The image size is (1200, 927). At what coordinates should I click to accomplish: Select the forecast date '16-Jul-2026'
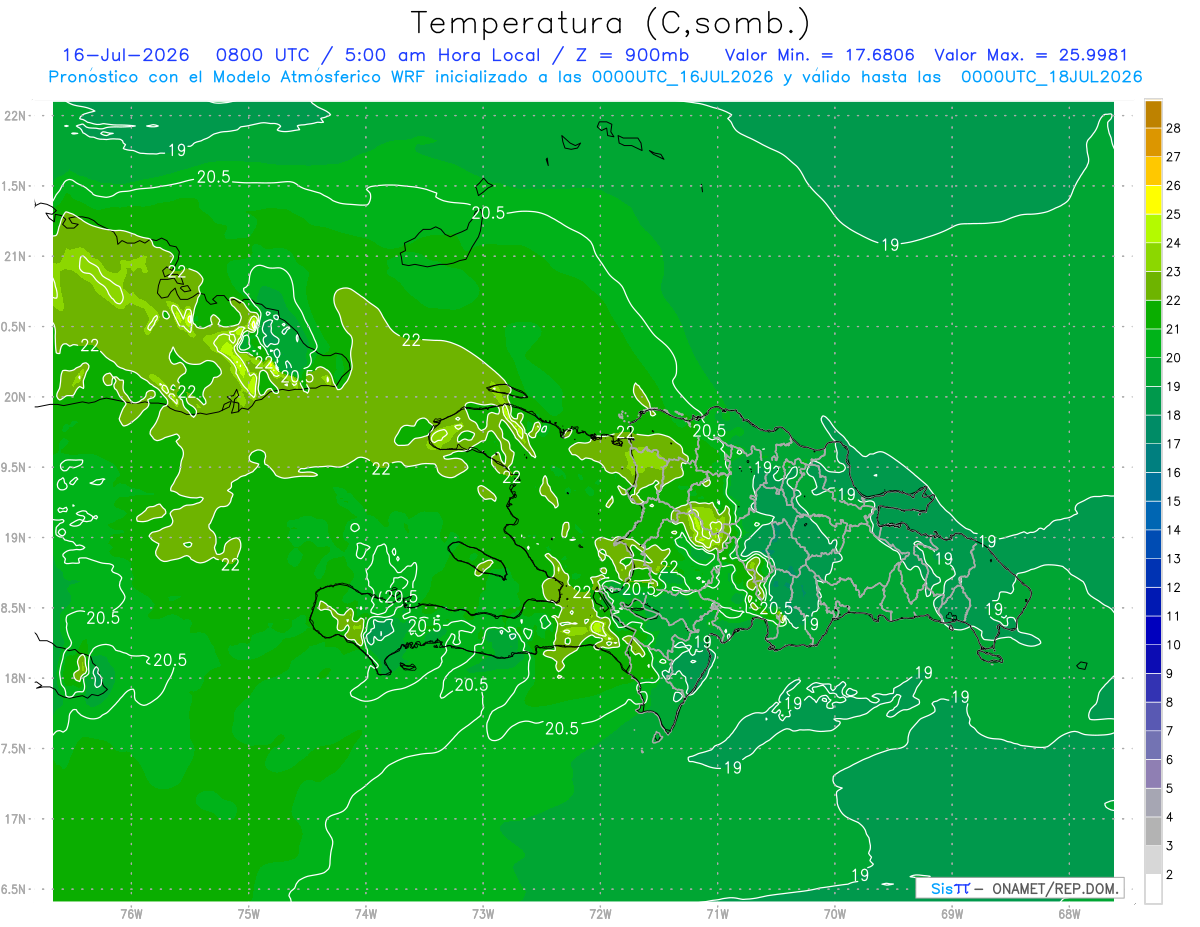click(126, 55)
